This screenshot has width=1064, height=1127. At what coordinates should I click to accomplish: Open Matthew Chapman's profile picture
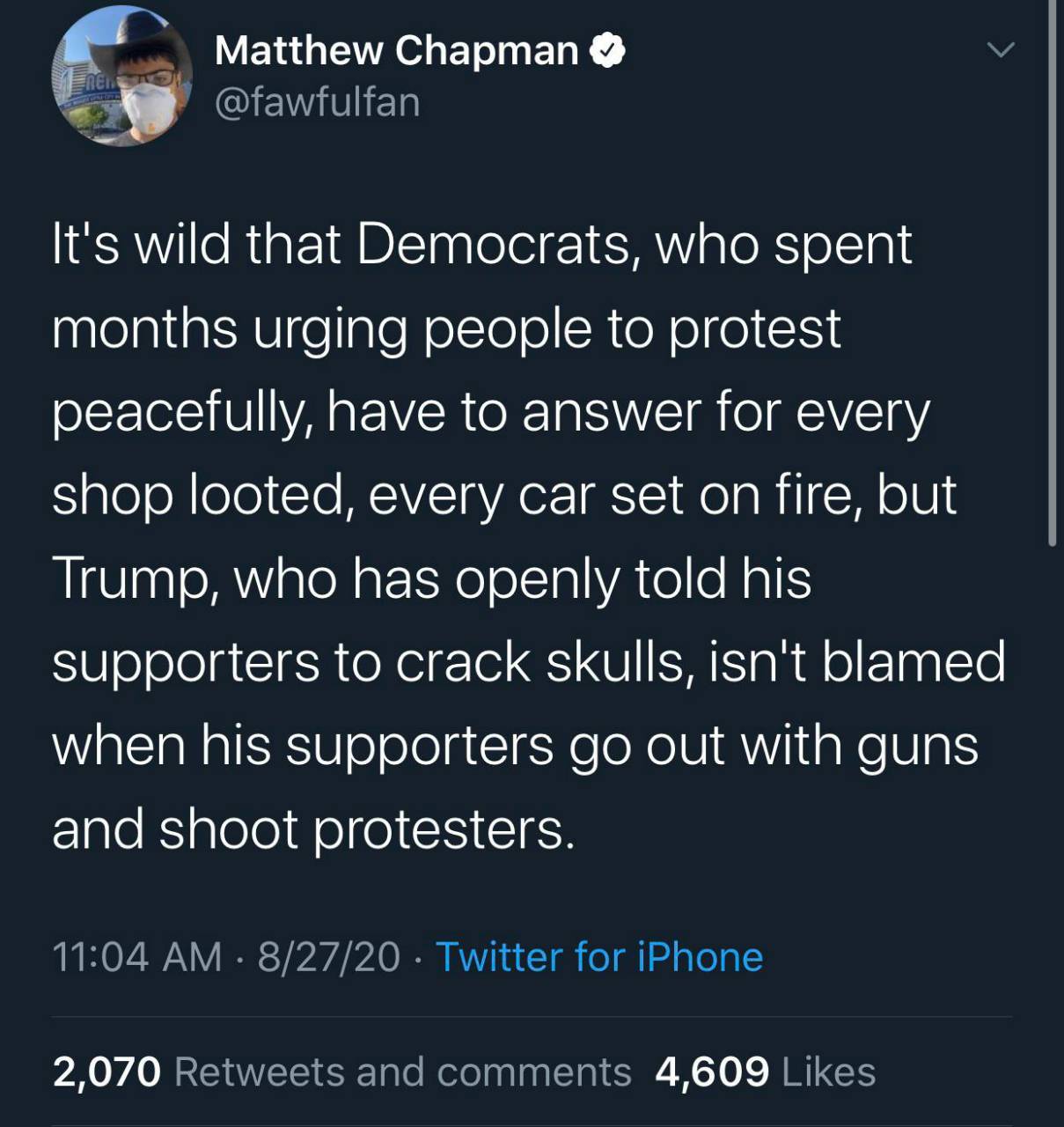tap(122, 76)
